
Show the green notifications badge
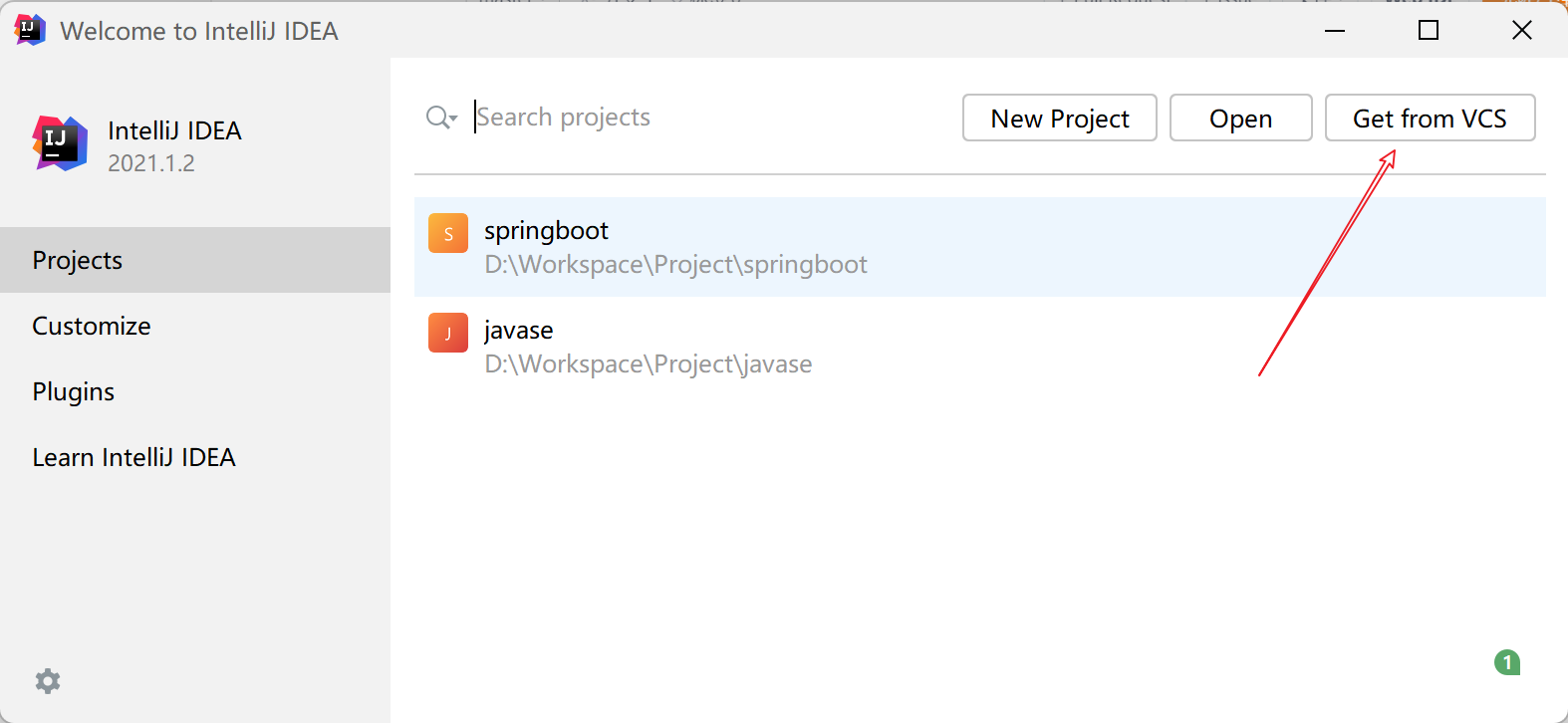point(1506,662)
